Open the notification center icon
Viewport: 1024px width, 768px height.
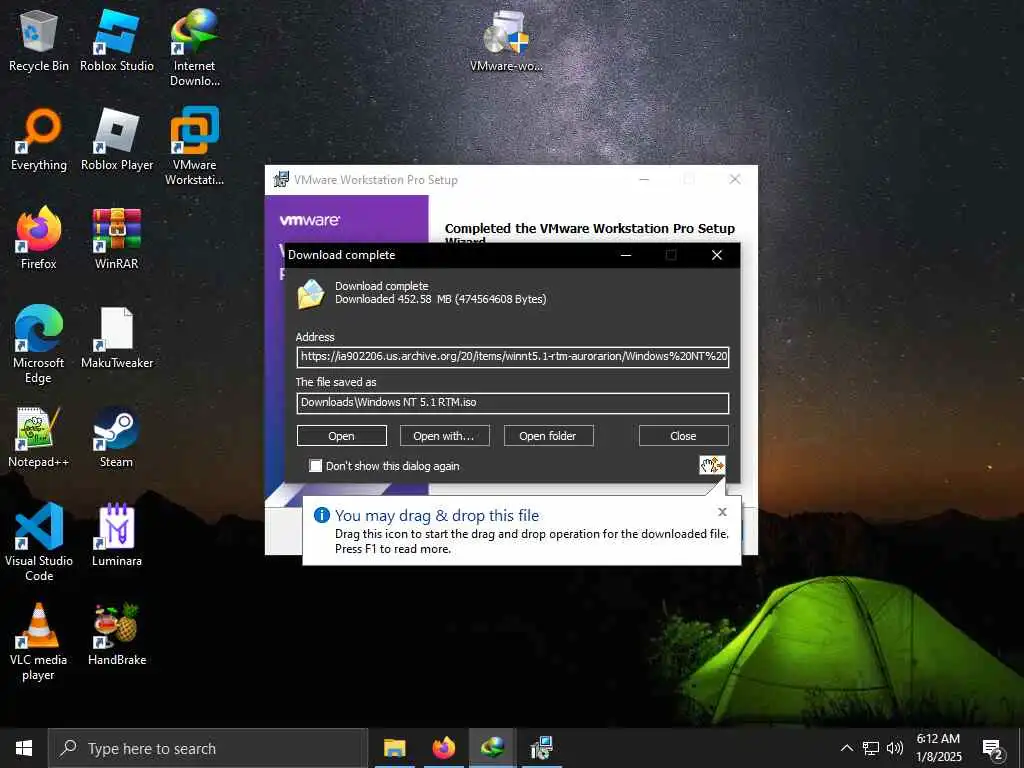pyautogui.click(x=993, y=749)
